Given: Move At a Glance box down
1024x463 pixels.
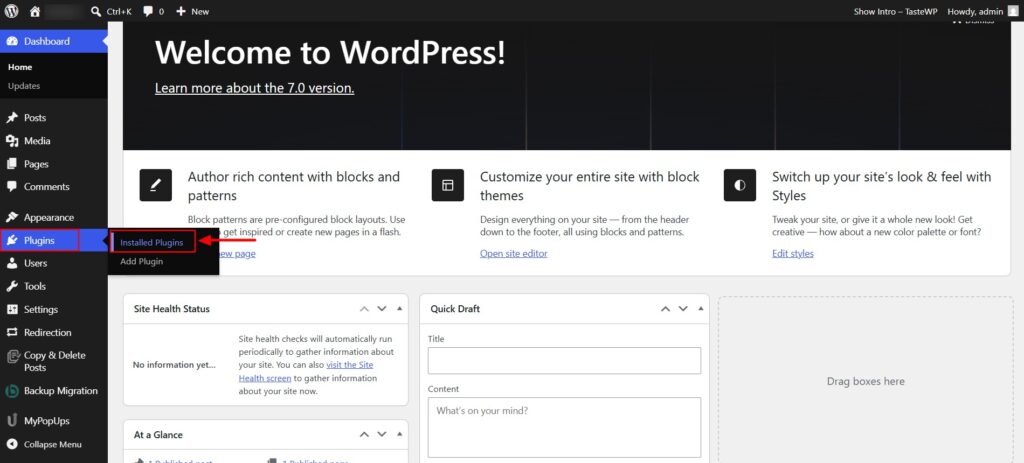Looking at the screenshot, I should [382, 434].
